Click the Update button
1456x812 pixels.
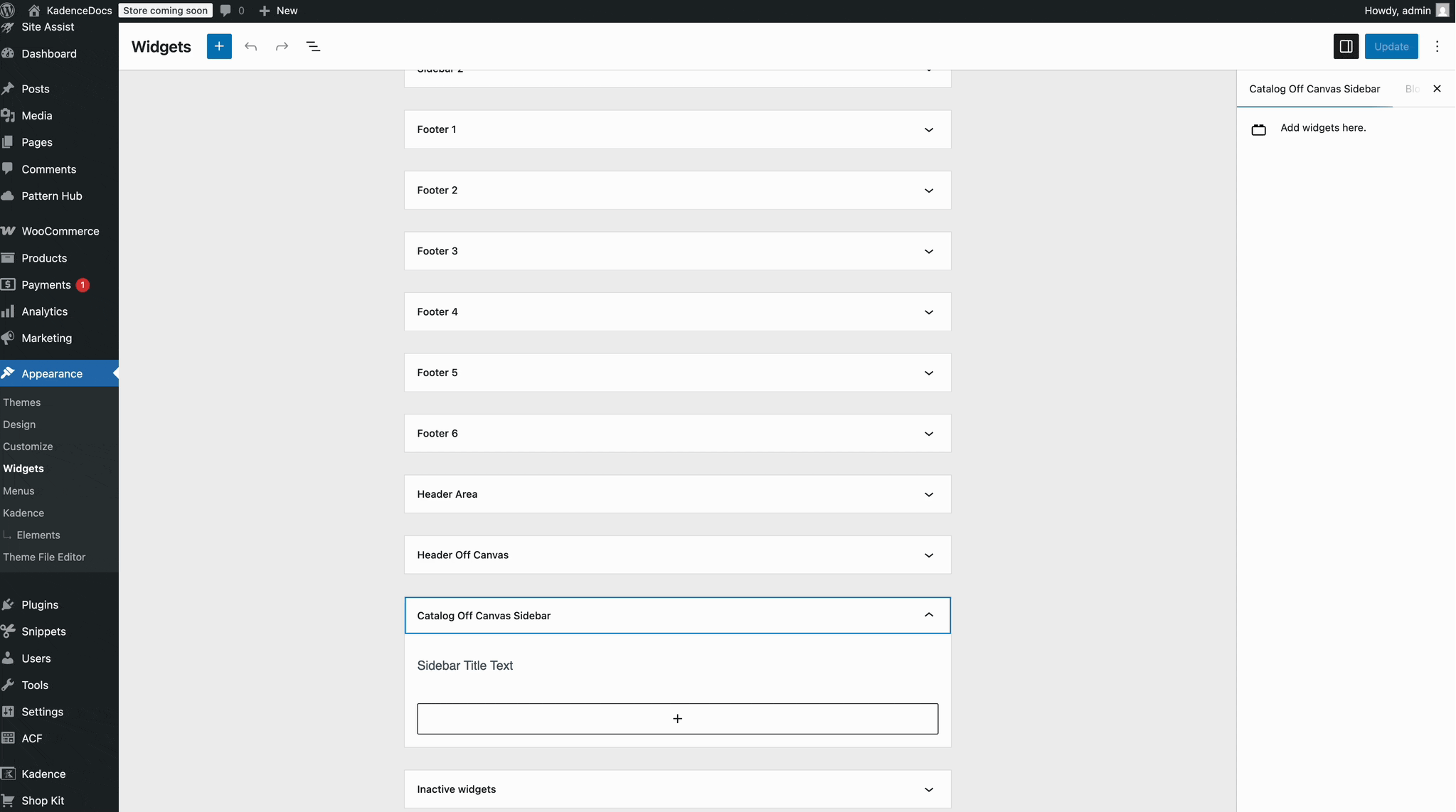tap(1391, 46)
